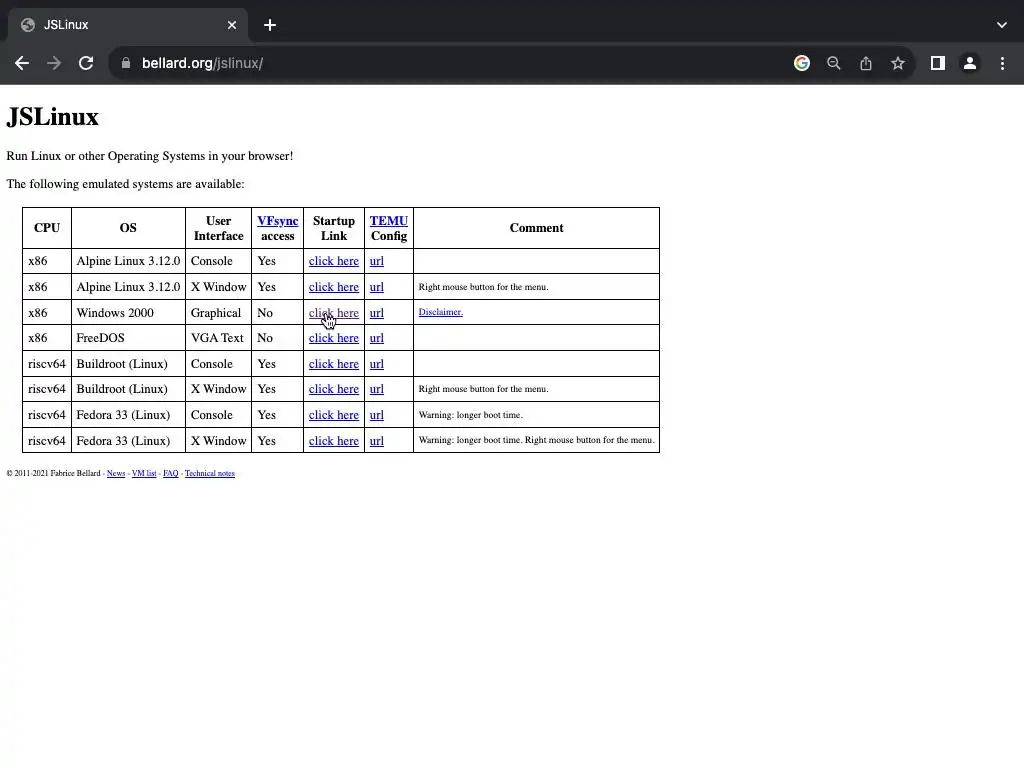Viewport: 1024px width, 768px height.
Task: Open the VM list footer link
Action: pos(144,473)
